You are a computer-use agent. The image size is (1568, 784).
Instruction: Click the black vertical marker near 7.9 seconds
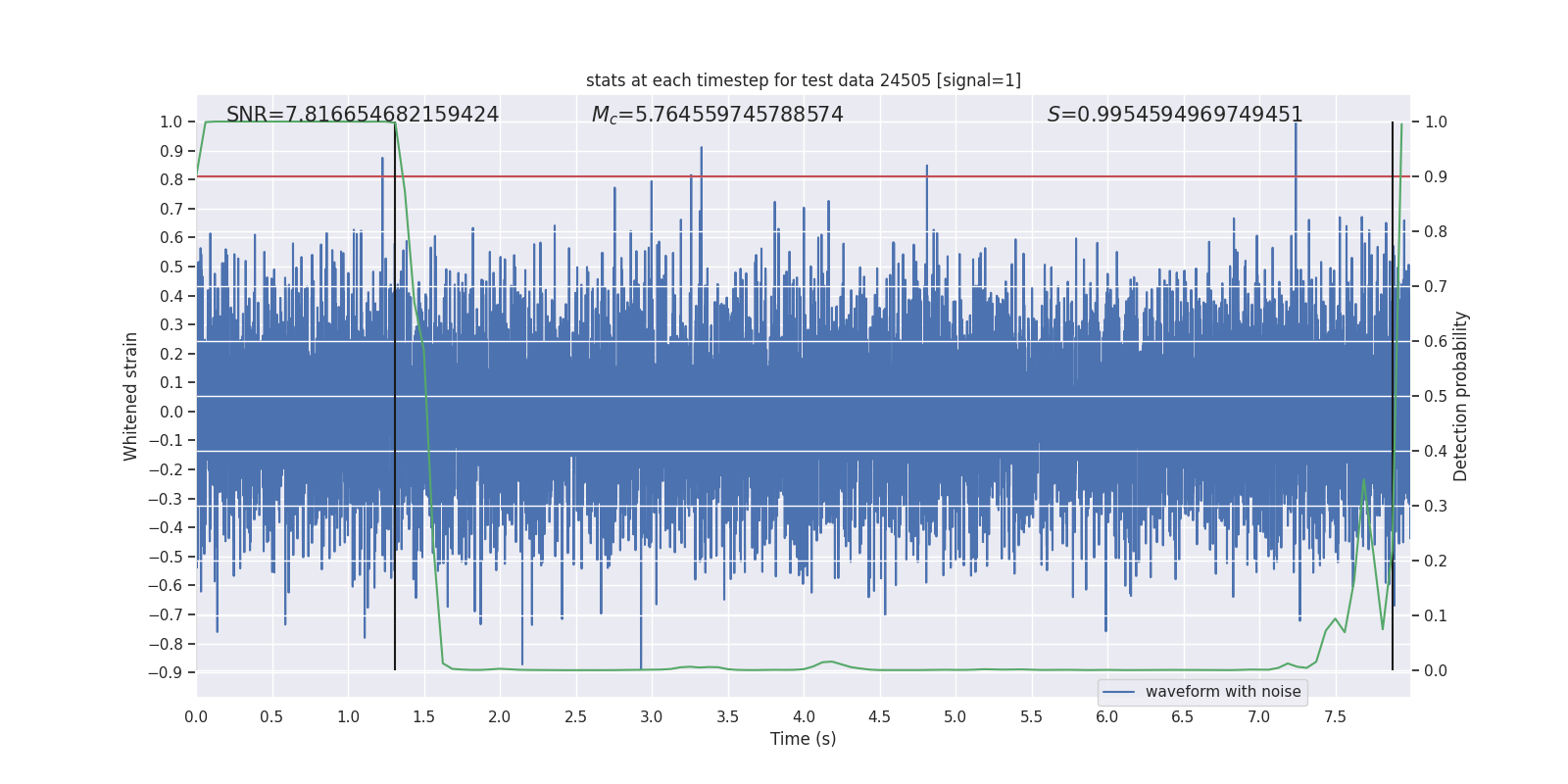coord(1393,396)
